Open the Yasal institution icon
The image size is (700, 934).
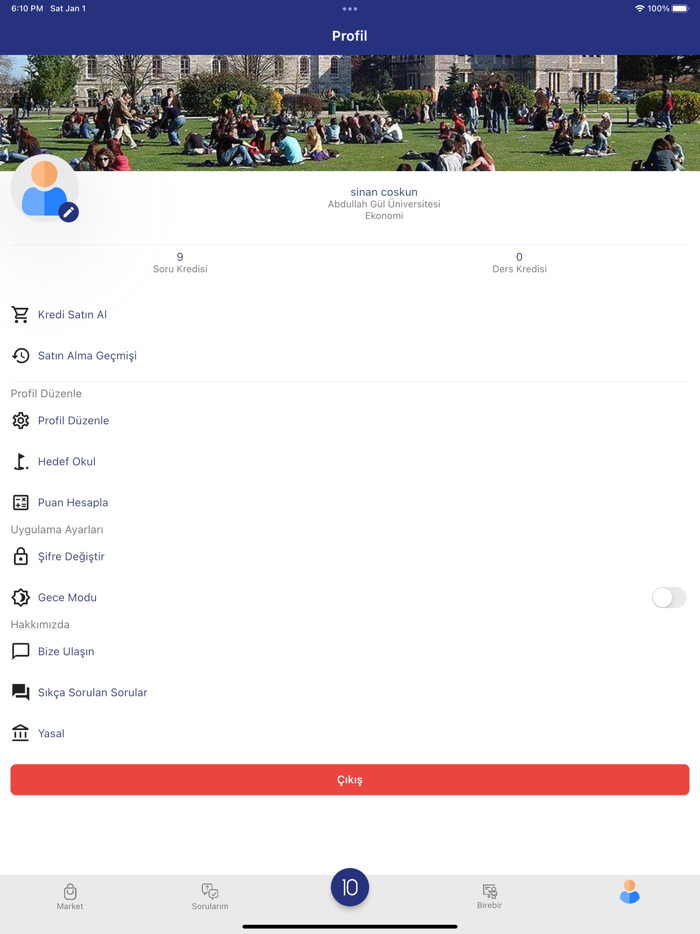[20, 733]
